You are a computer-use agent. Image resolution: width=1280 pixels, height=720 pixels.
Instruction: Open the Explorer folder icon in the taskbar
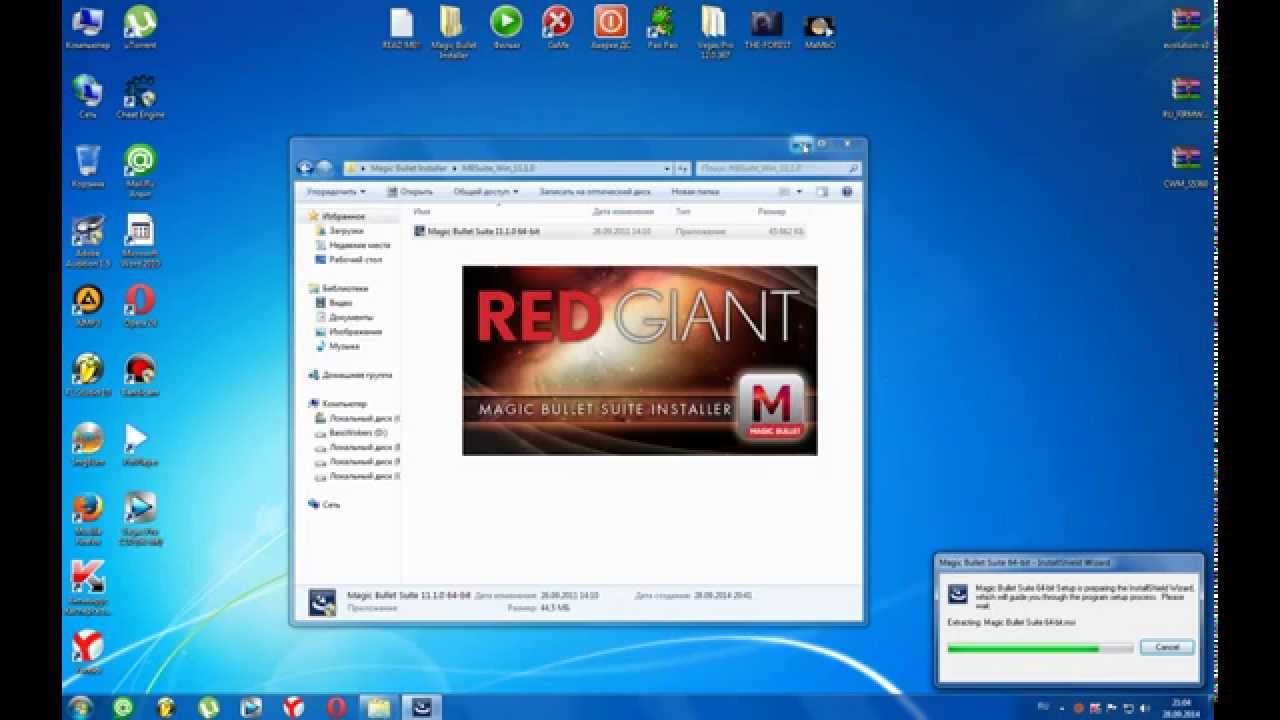click(379, 707)
